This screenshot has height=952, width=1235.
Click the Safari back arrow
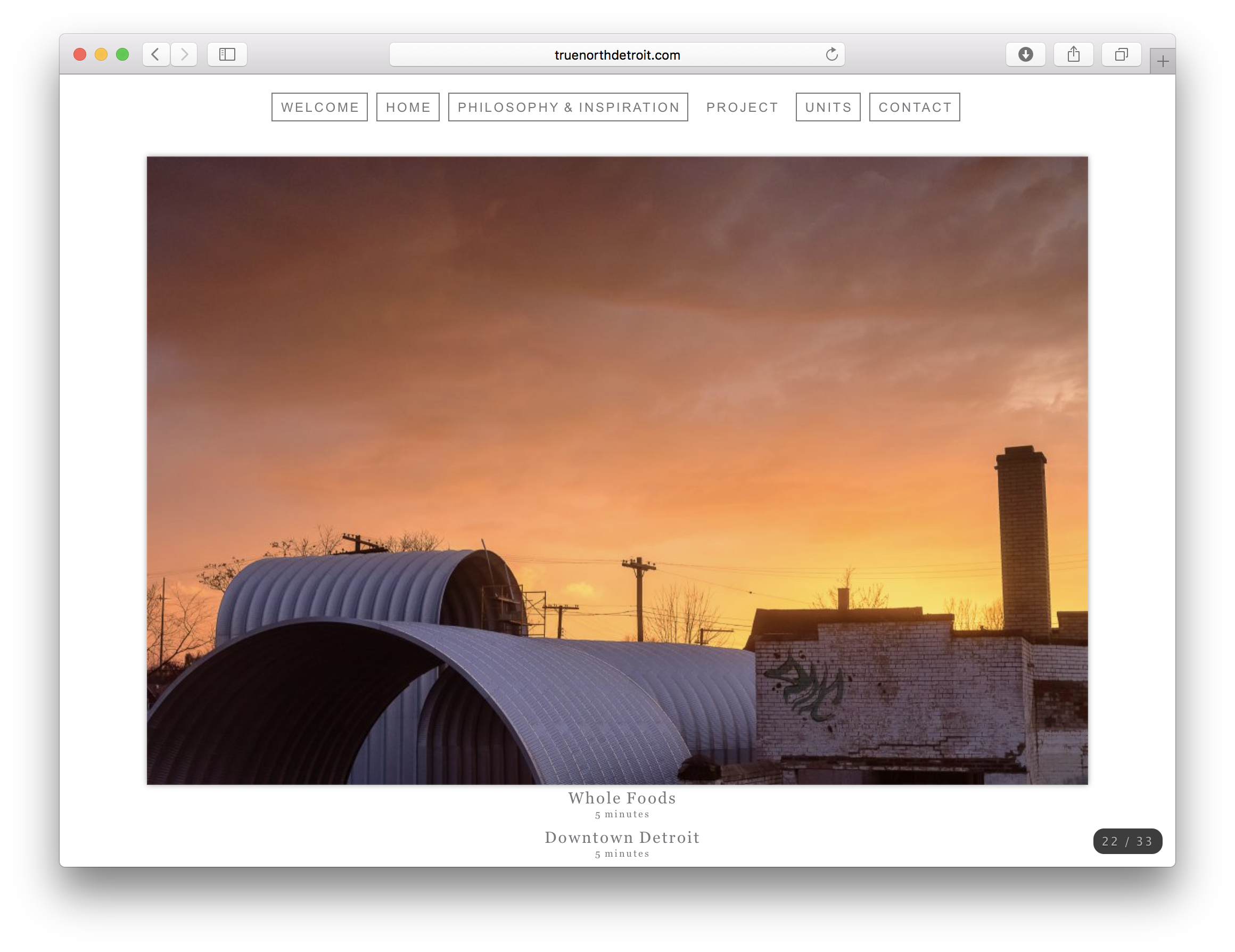pos(155,54)
